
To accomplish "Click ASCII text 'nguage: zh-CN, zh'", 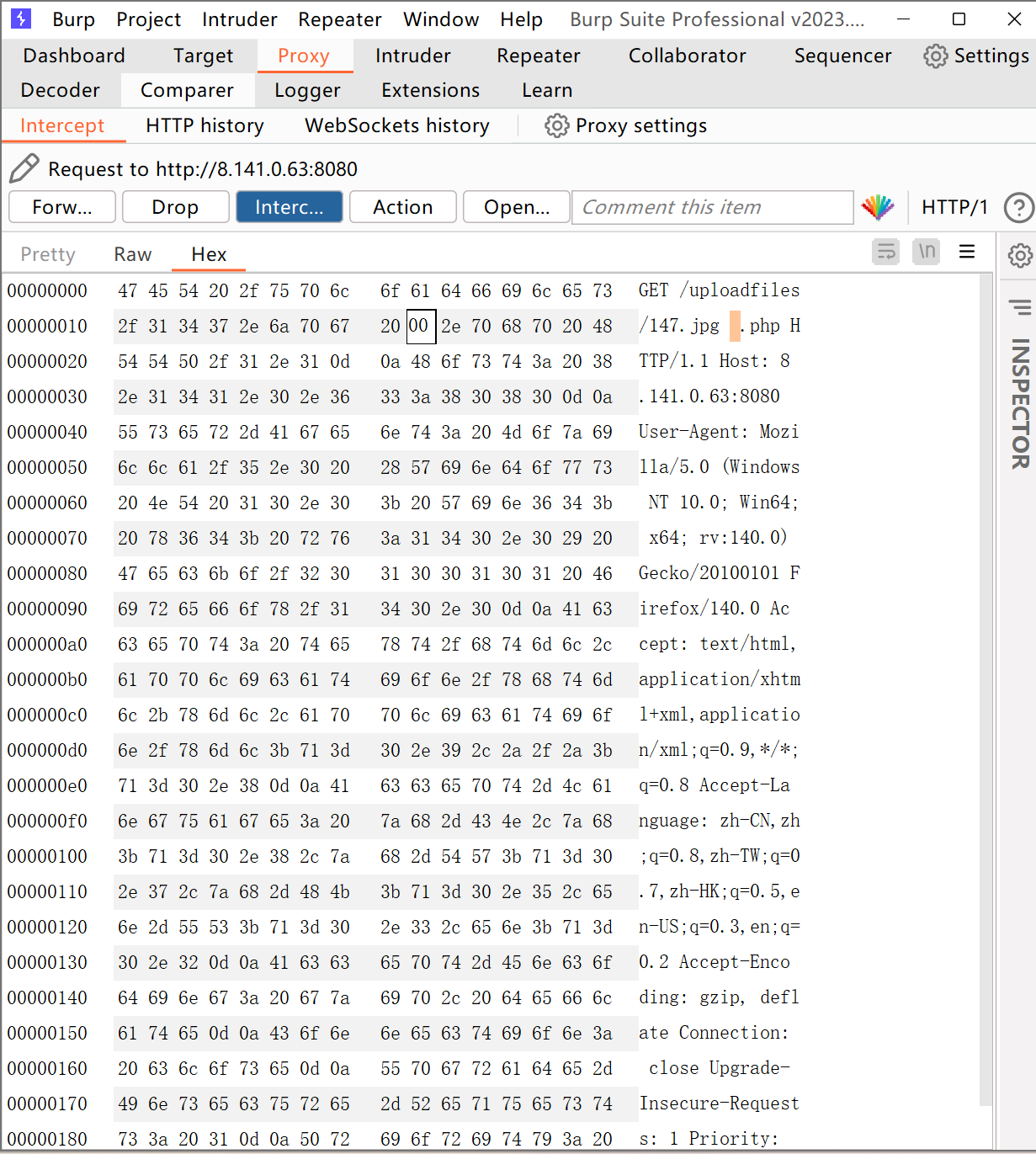I will (719, 821).
